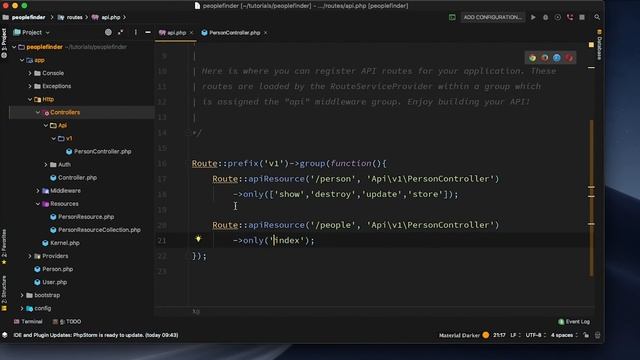640x360 pixels.
Task: Open LF line separator selector
Action: pos(515,335)
